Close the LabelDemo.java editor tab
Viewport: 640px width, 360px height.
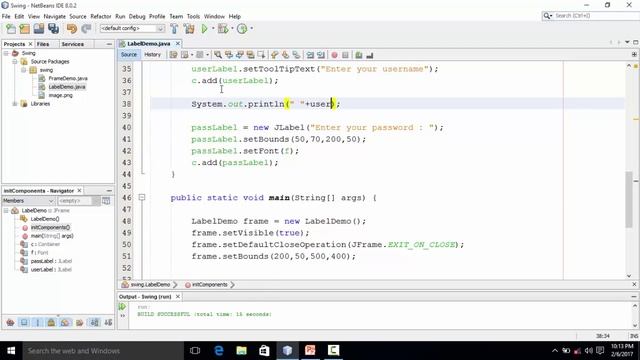pyautogui.click(x=178, y=44)
